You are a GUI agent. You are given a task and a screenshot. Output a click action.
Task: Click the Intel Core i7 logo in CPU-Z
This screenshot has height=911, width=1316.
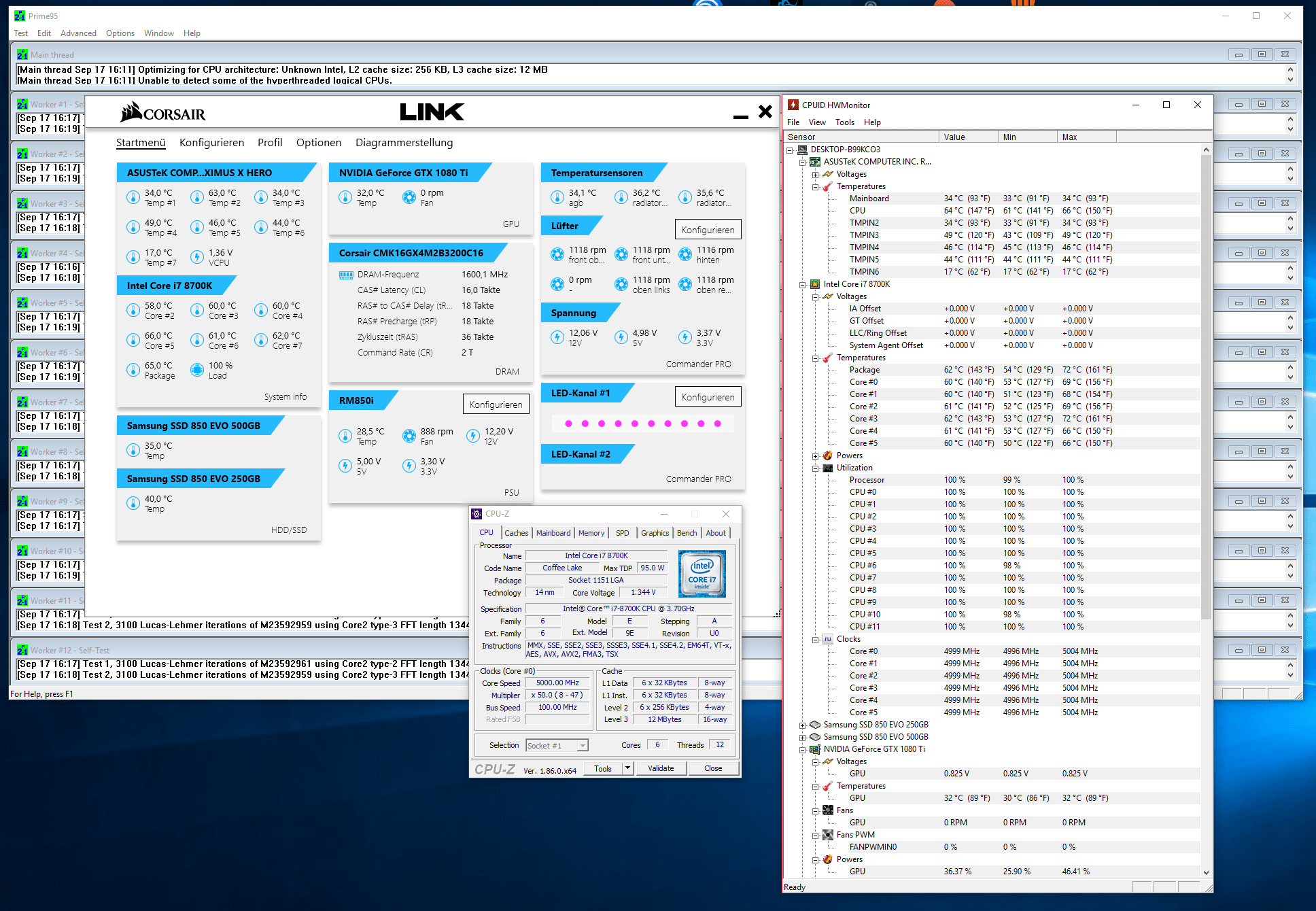coord(702,574)
